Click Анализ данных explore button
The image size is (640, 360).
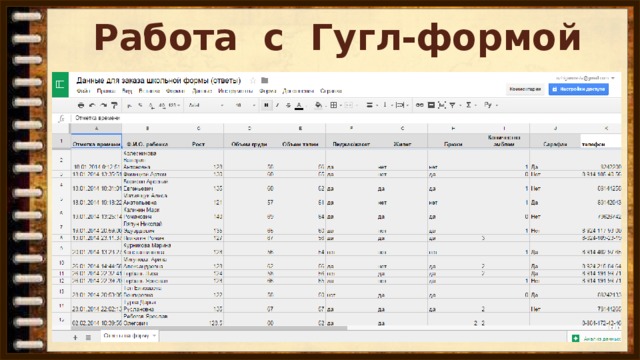click(596, 338)
